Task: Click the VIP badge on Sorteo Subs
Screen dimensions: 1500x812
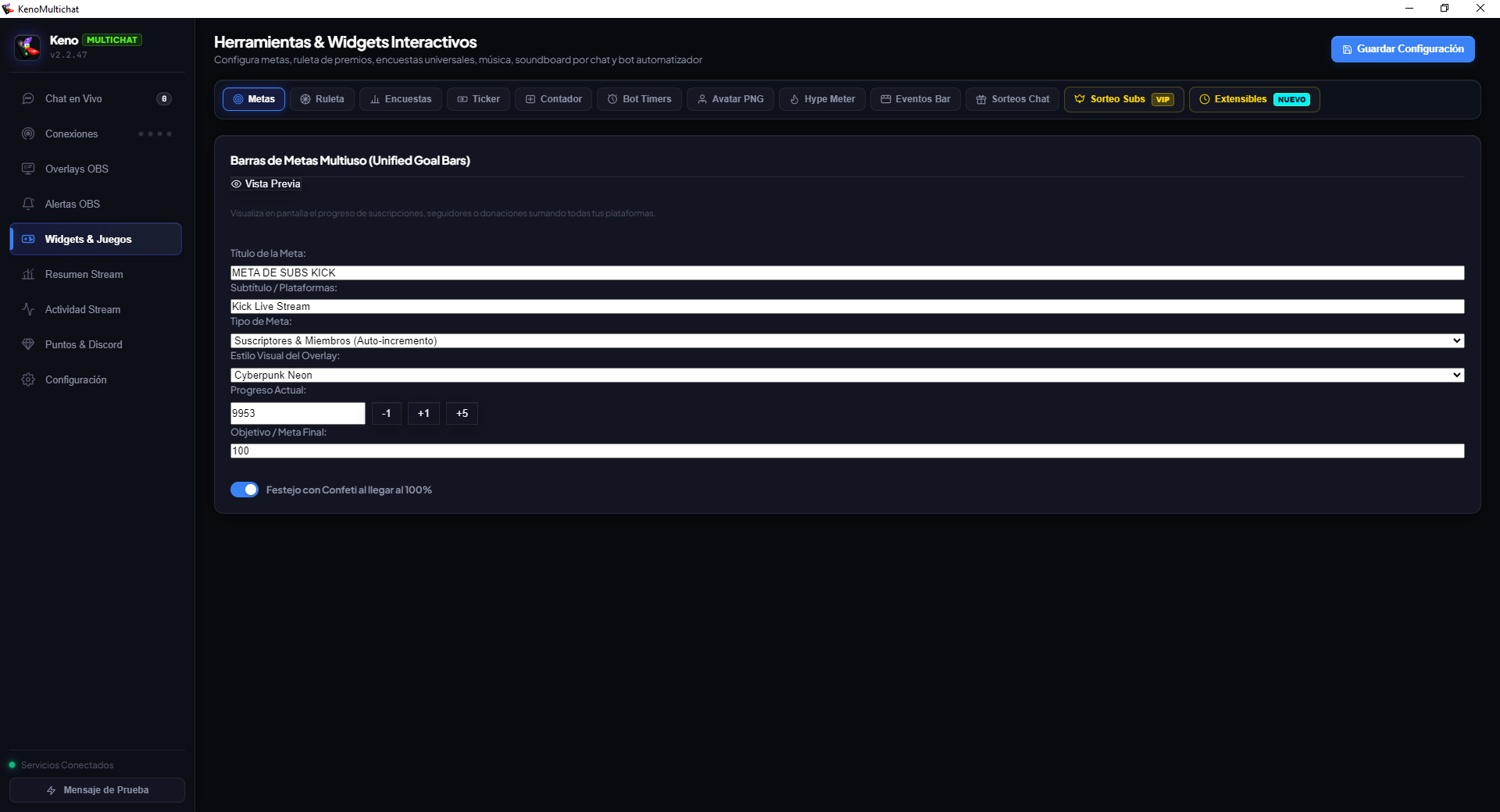Action: click(1162, 99)
